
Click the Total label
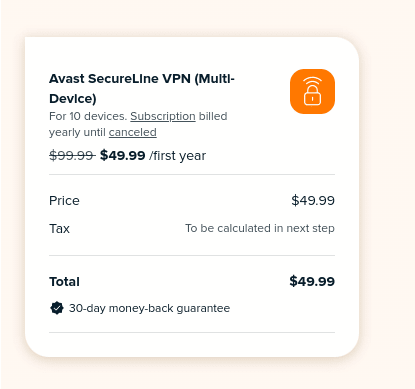(x=64, y=282)
